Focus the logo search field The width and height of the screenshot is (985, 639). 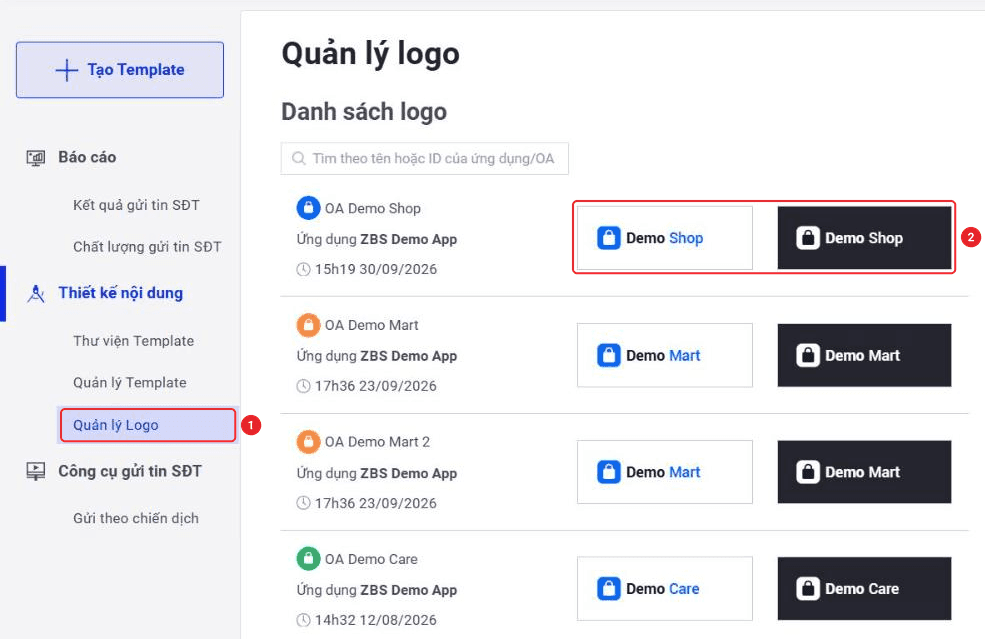[425, 158]
